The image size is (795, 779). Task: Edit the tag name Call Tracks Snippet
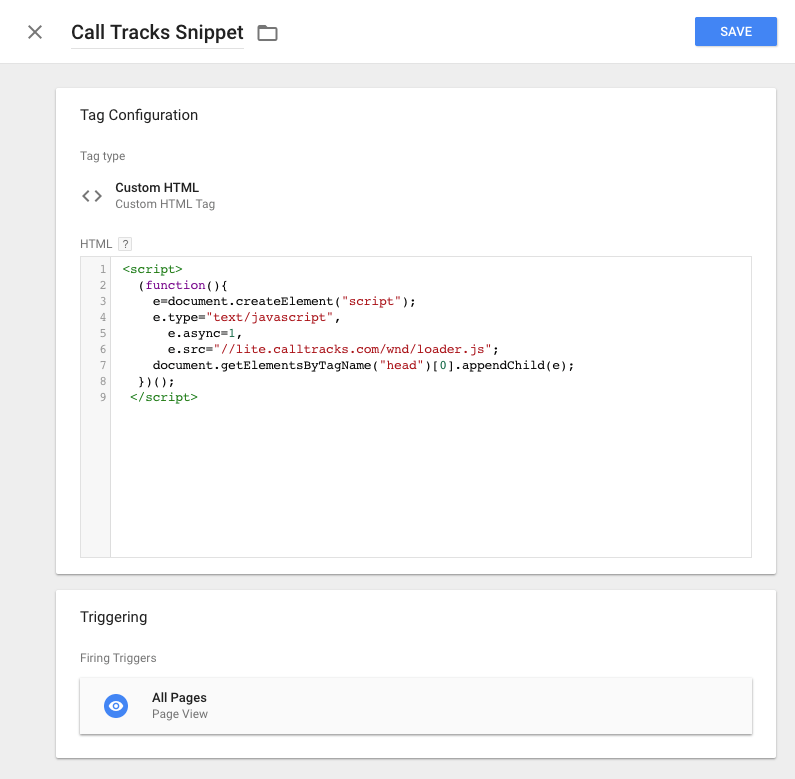157,32
